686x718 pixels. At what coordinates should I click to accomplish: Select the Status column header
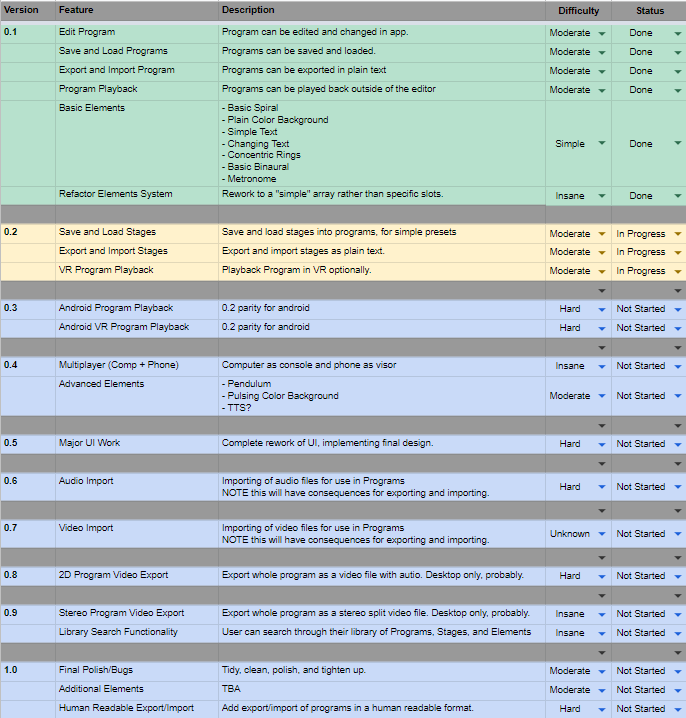click(x=649, y=11)
